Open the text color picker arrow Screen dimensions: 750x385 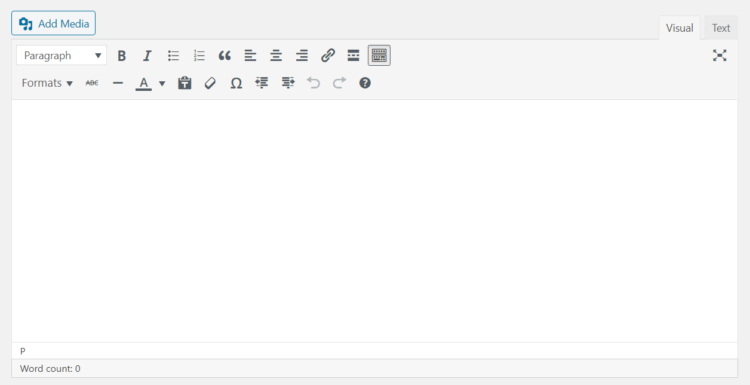[162, 83]
